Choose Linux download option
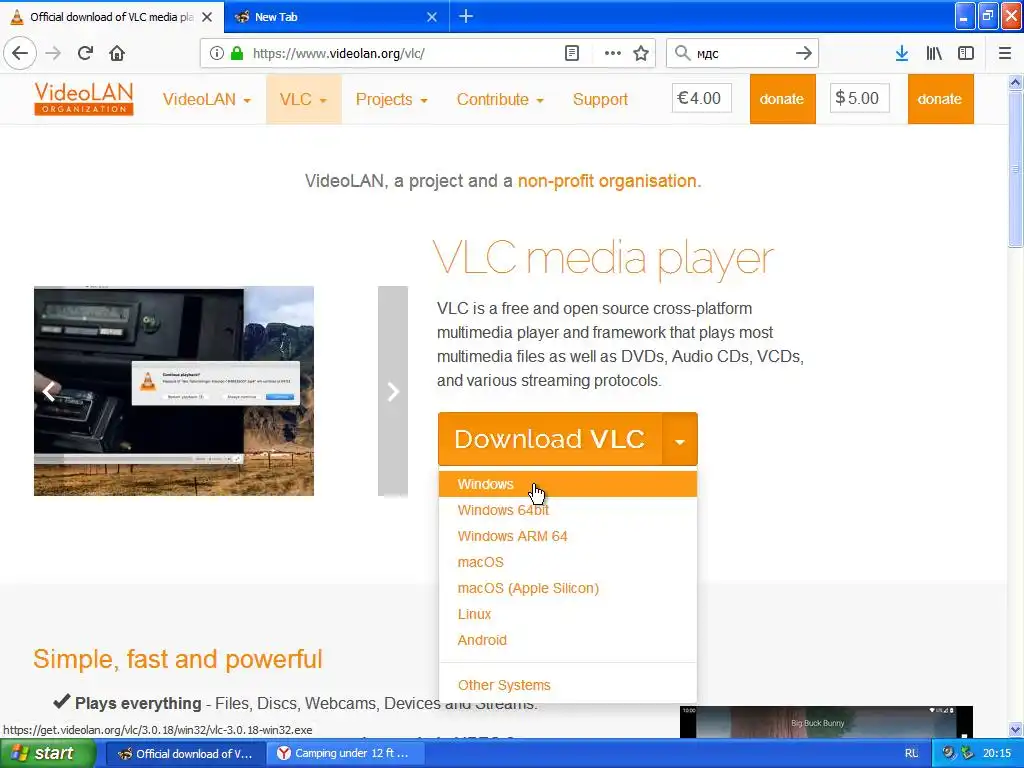 (x=568, y=614)
